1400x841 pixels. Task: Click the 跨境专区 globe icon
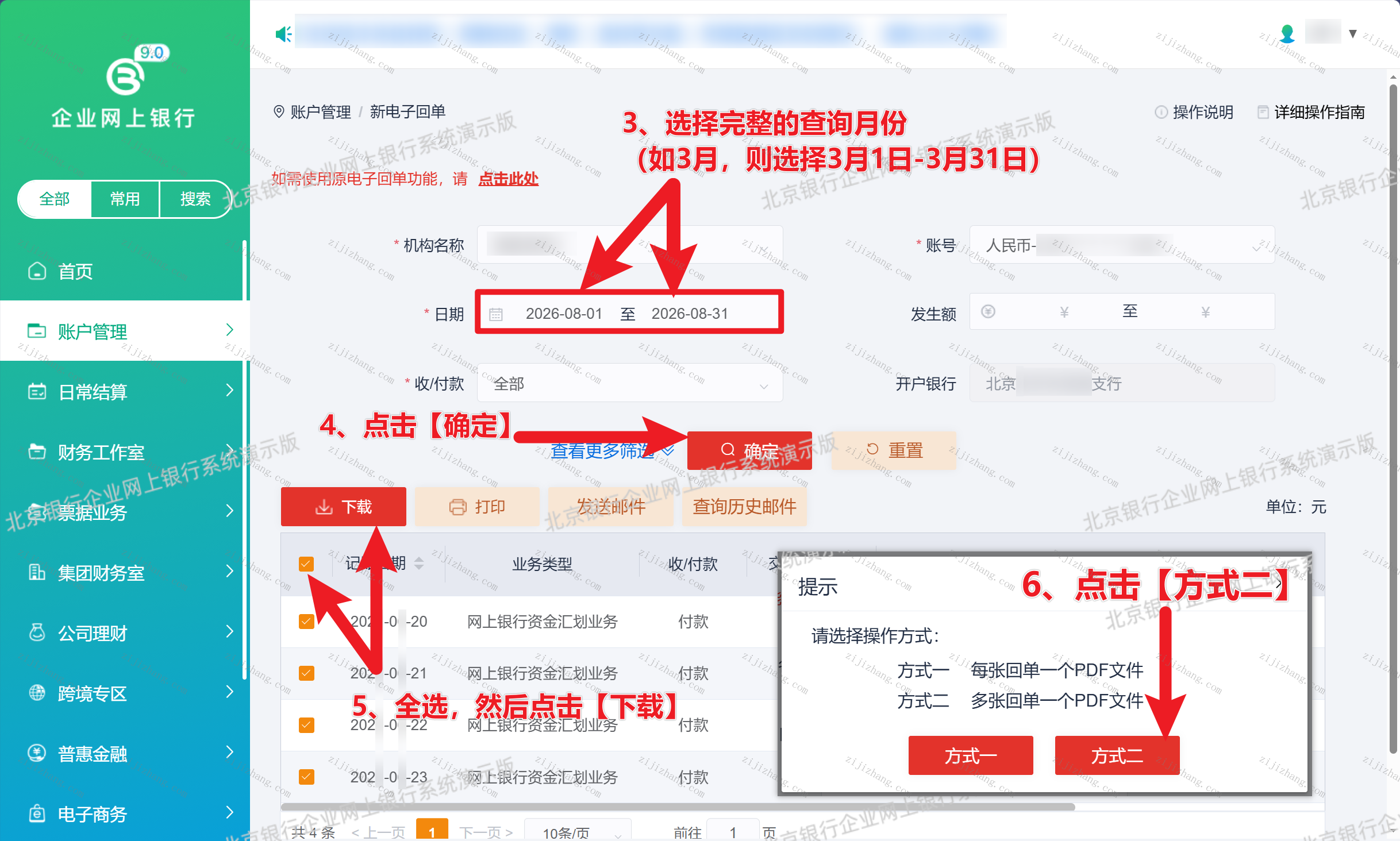[37, 693]
